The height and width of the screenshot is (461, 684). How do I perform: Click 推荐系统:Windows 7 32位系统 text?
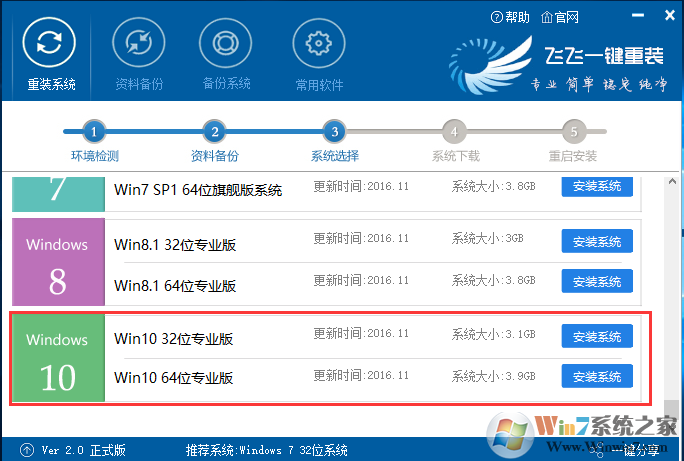(x=267, y=450)
